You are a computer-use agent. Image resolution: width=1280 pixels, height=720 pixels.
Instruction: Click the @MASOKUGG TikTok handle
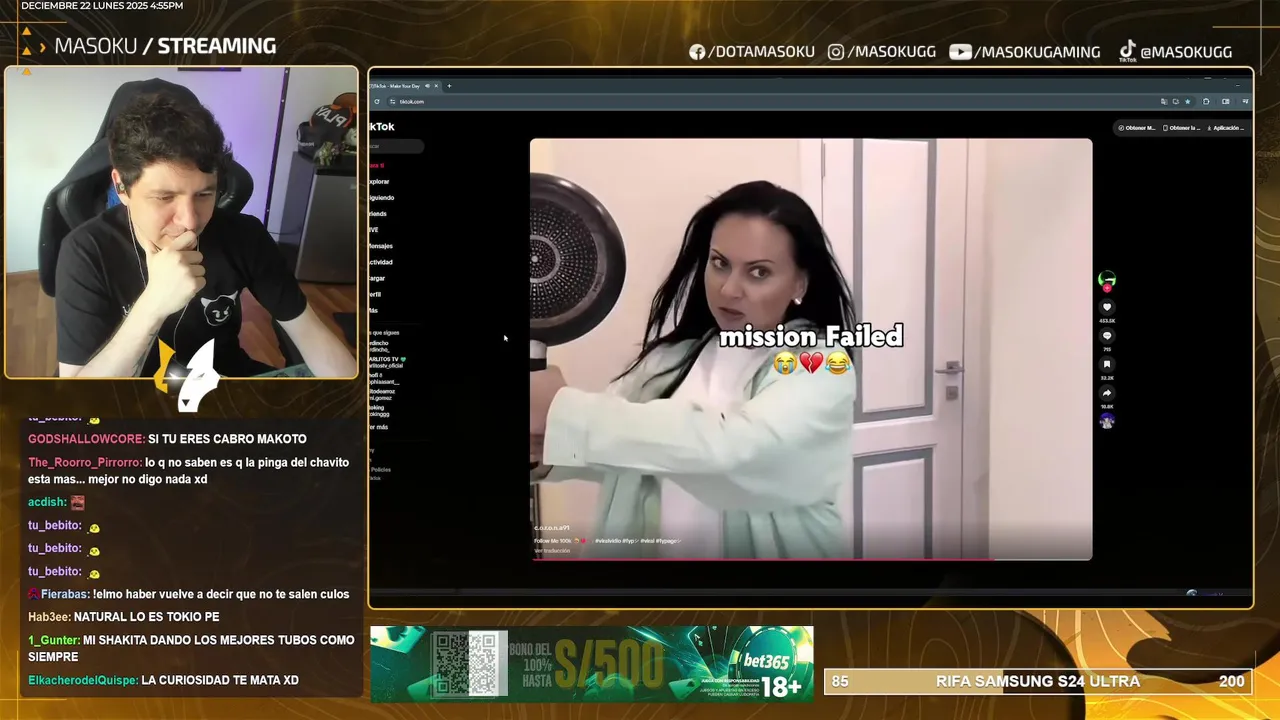(x=1175, y=52)
